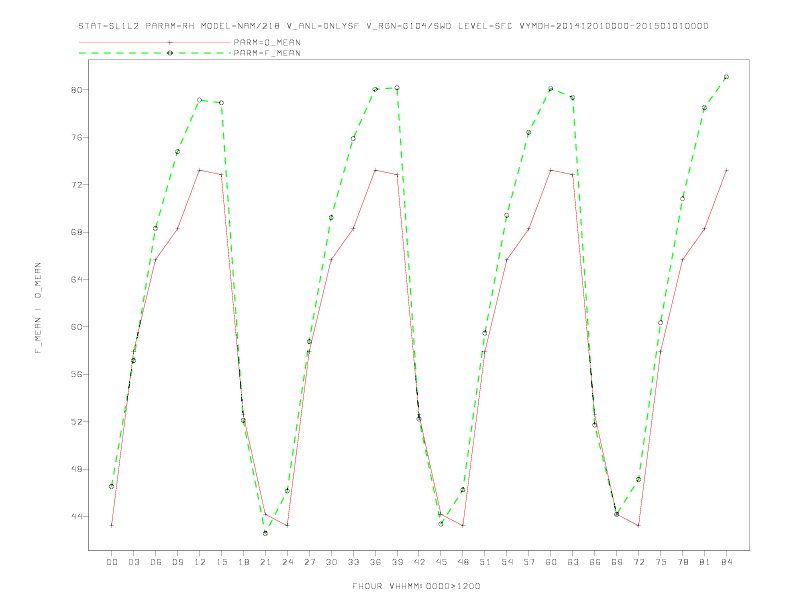Click the x-axis label 60
Image resolution: width=792 pixels, height=612 pixels.
coord(551,562)
